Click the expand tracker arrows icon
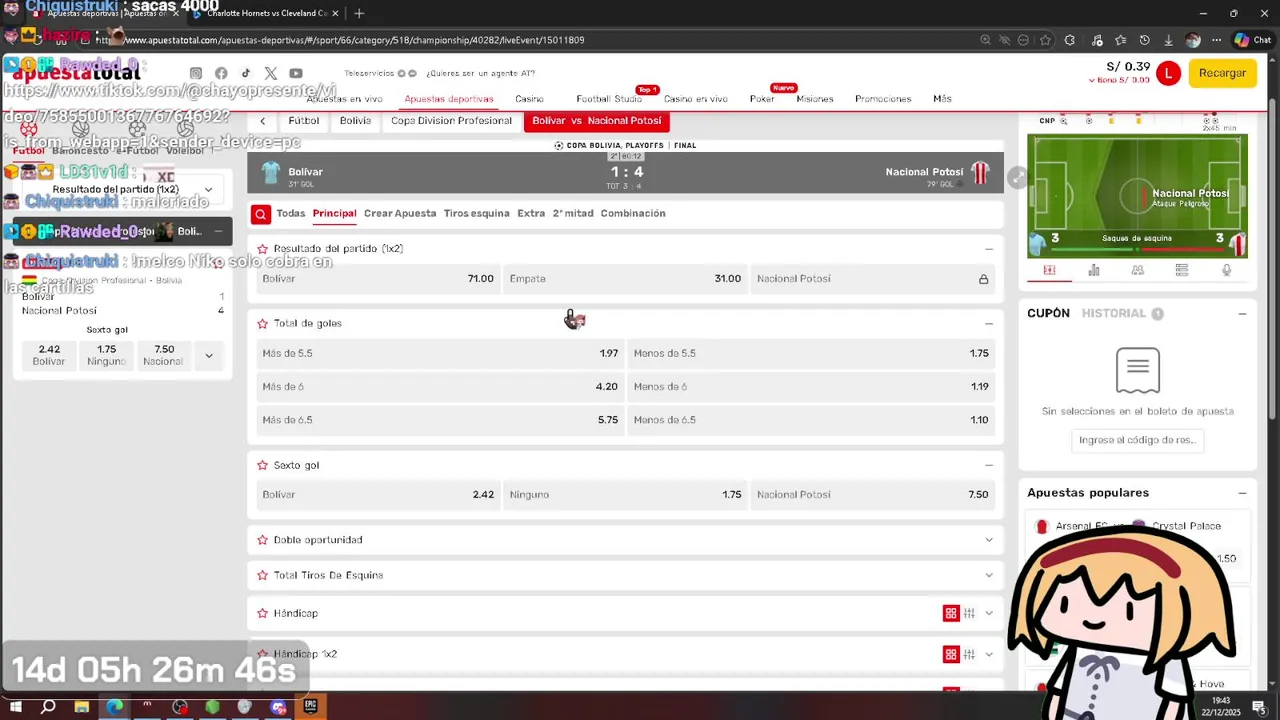This screenshot has width=1280, height=720. (x=1017, y=177)
